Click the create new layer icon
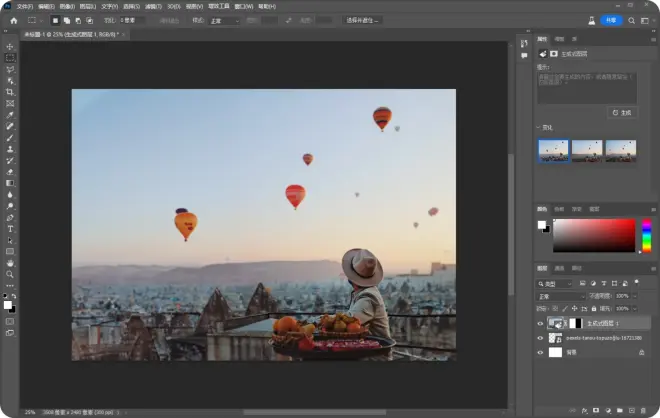This screenshot has height=418, width=660. pyautogui.click(x=631, y=410)
